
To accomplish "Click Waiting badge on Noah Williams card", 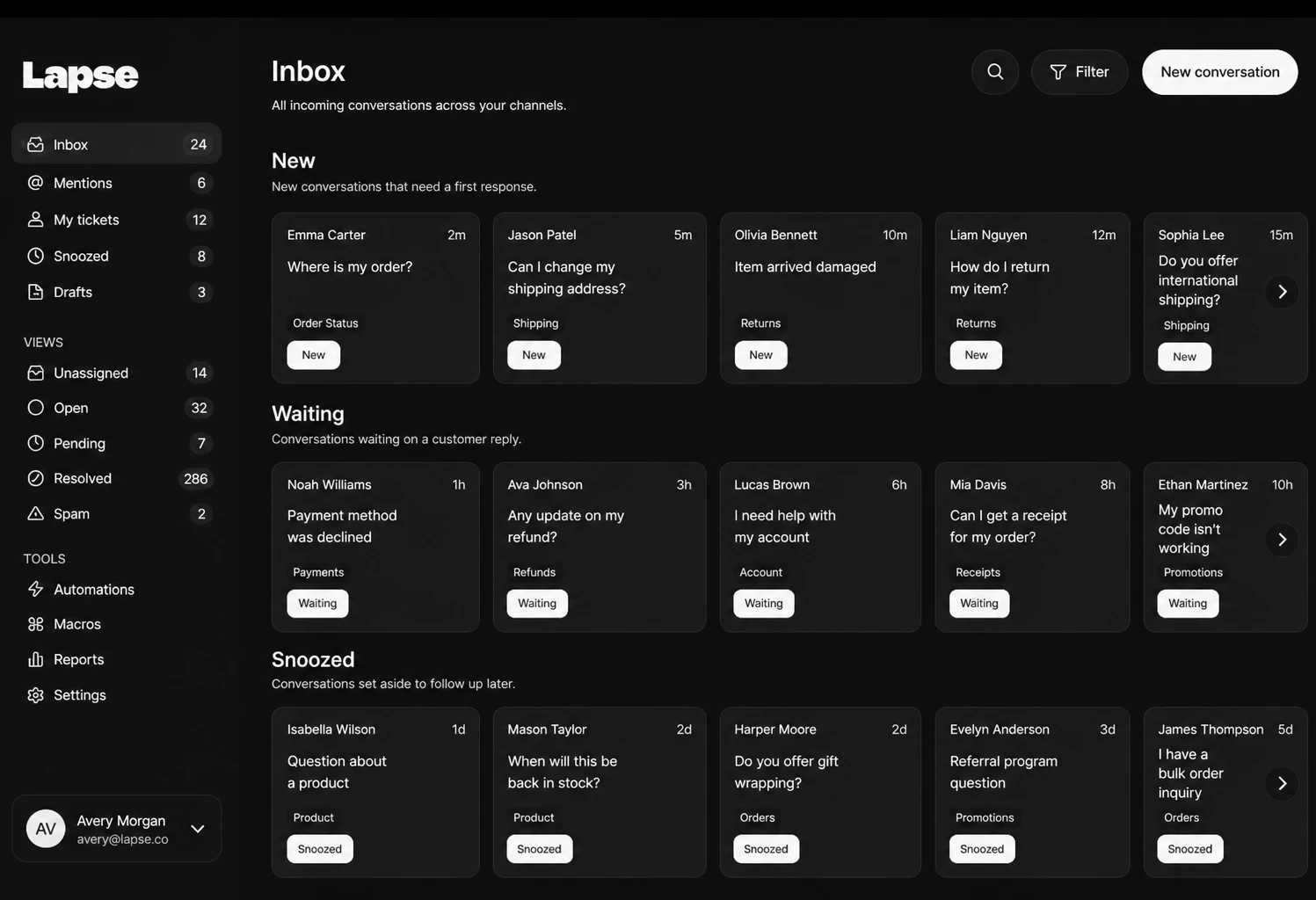I will tap(317, 603).
